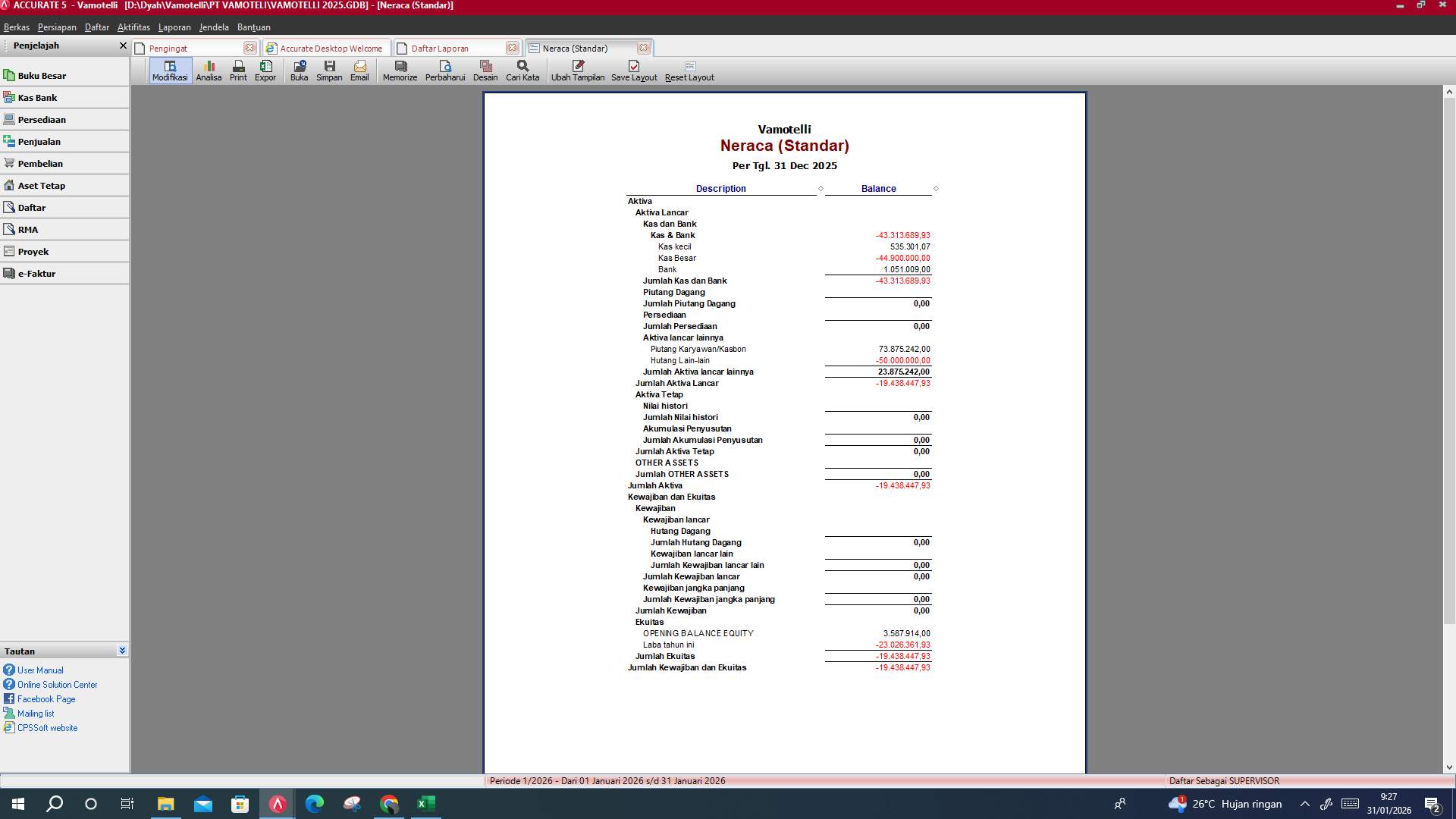Viewport: 1456px width, 819px height.
Task: Refresh the report using Perbaharui
Action: tap(445, 71)
